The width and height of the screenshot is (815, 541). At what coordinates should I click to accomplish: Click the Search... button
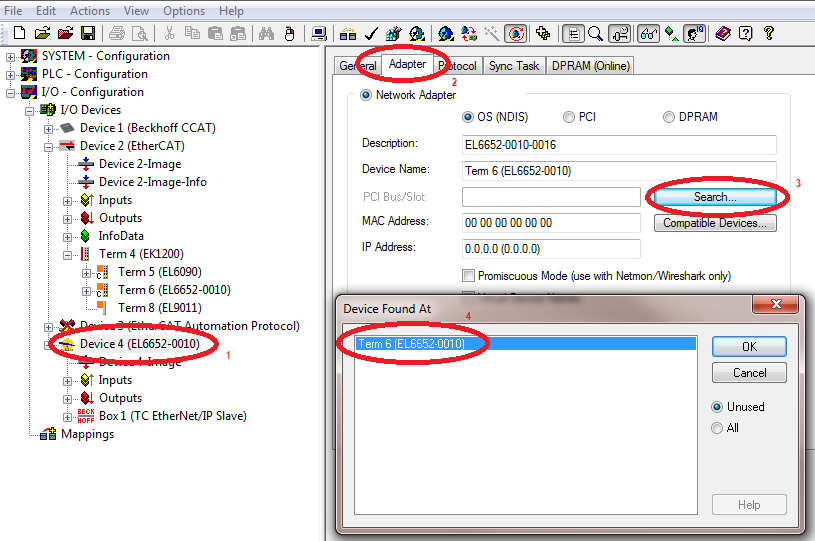[715, 197]
